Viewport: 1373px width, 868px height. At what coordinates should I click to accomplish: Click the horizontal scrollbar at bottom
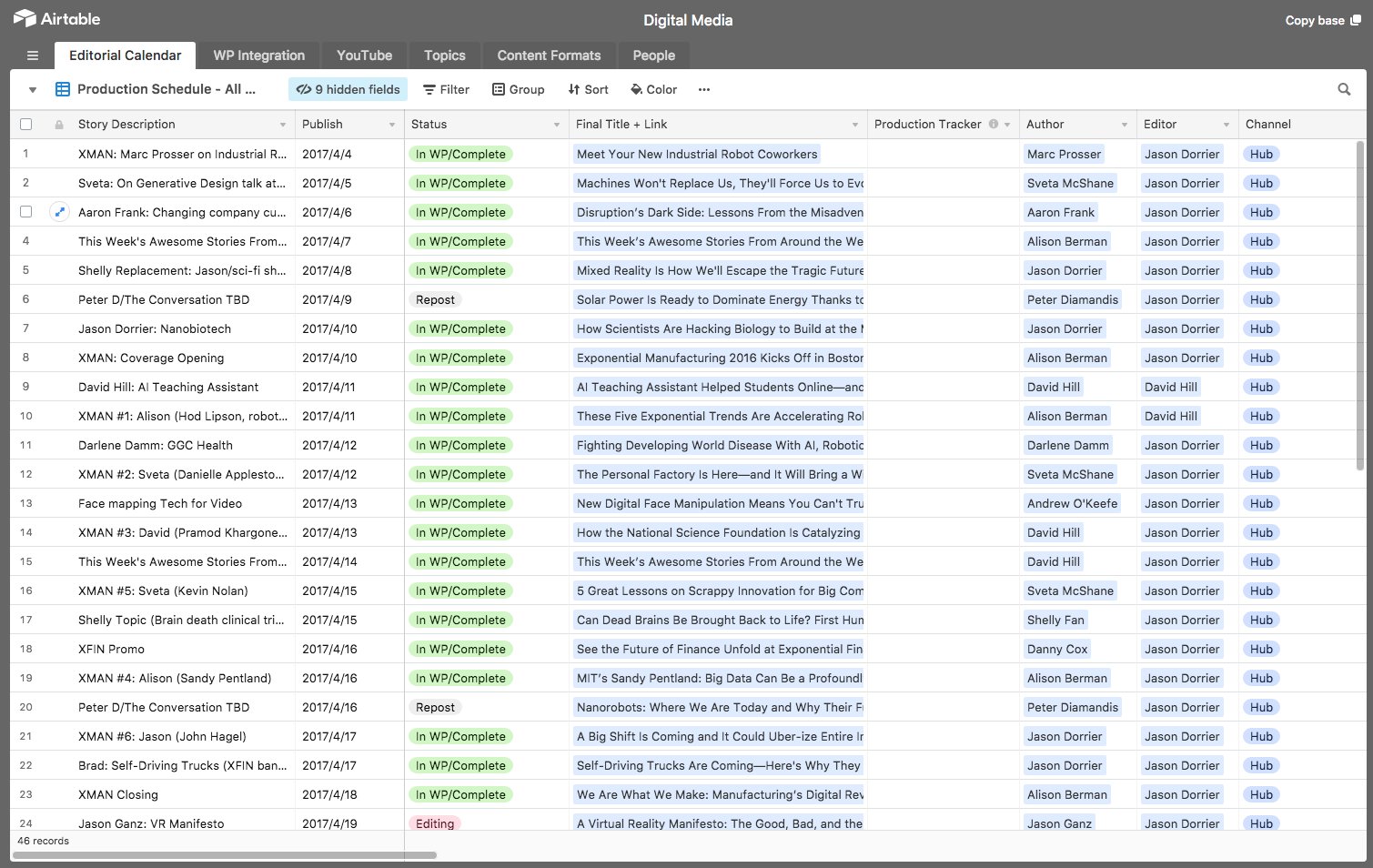click(224, 855)
